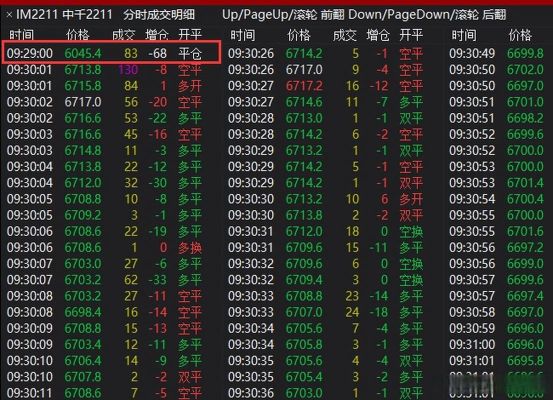Select price 6707.0
This screenshot has width=553, height=400.
(304, 312)
